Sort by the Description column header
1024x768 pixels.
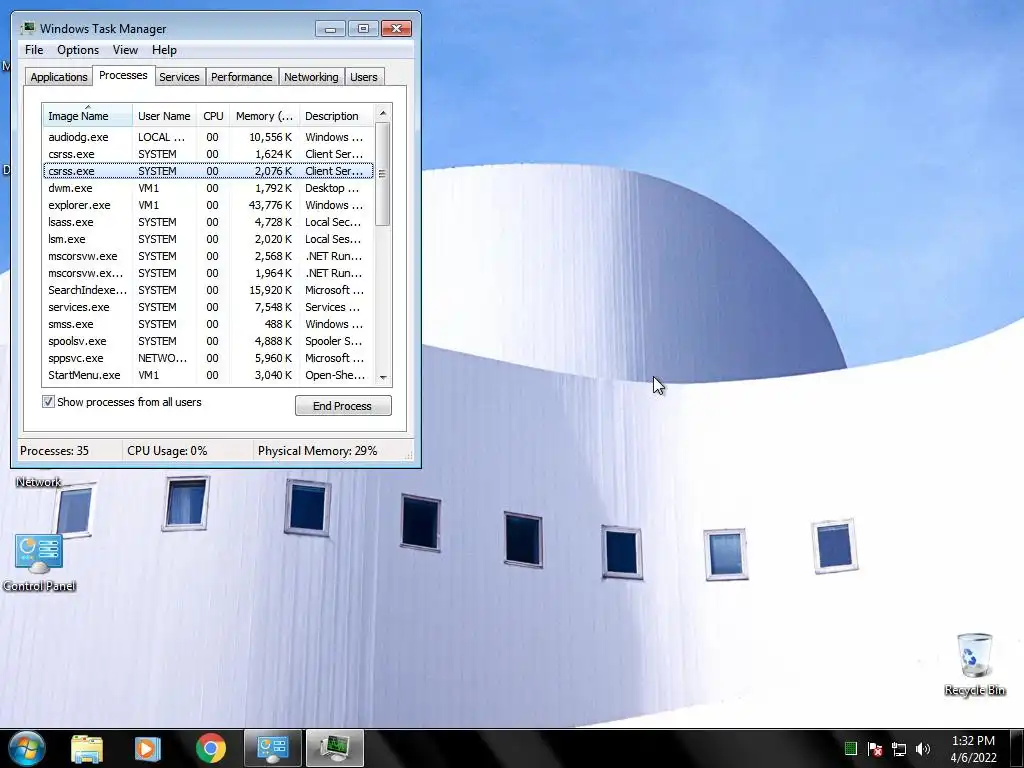336,116
